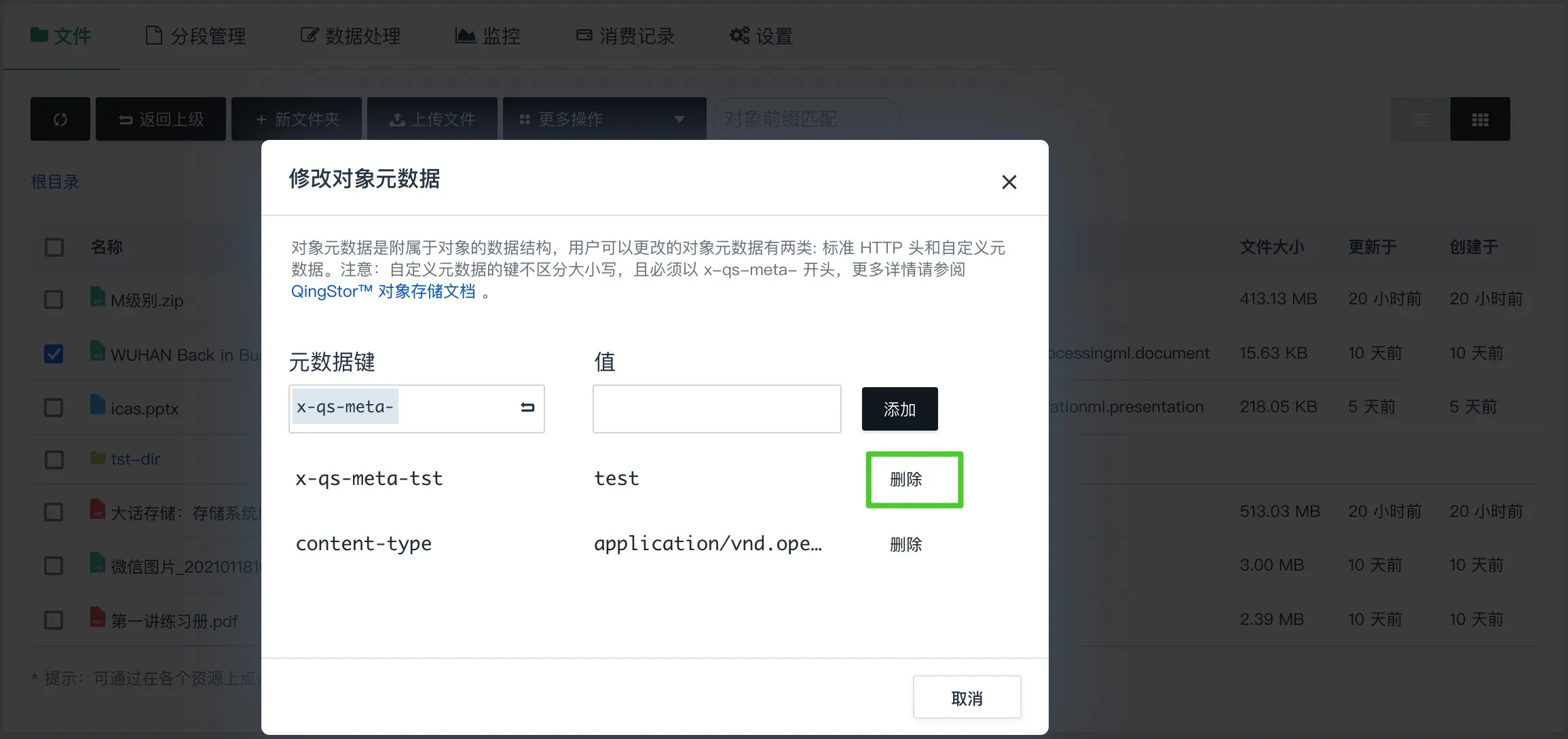The width and height of the screenshot is (1568, 739).
Task: Switch to list view icon
Action: pyautogui.click(x=1421, y=120)
